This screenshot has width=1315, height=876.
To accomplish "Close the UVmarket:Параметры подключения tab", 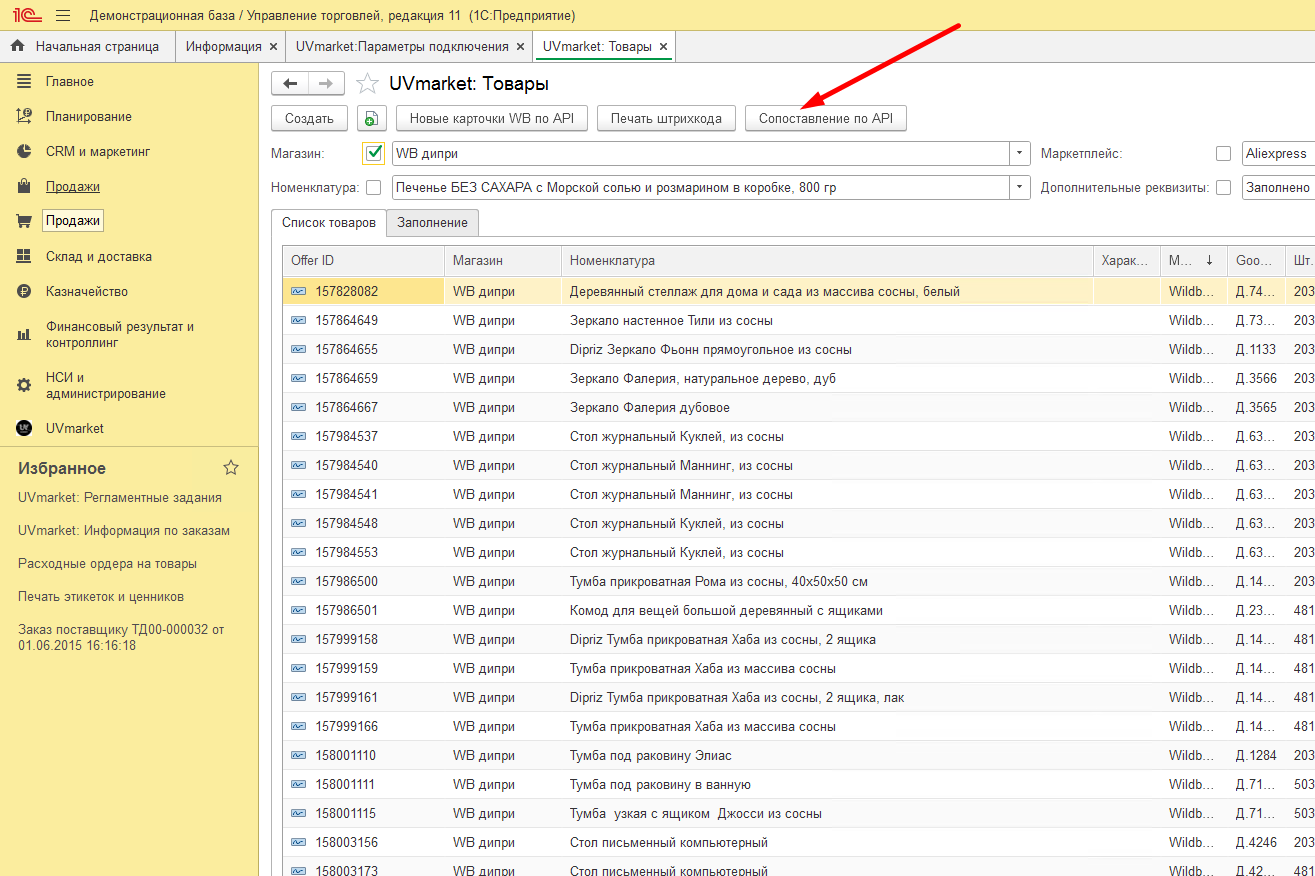I will click(x=519, y=46).
